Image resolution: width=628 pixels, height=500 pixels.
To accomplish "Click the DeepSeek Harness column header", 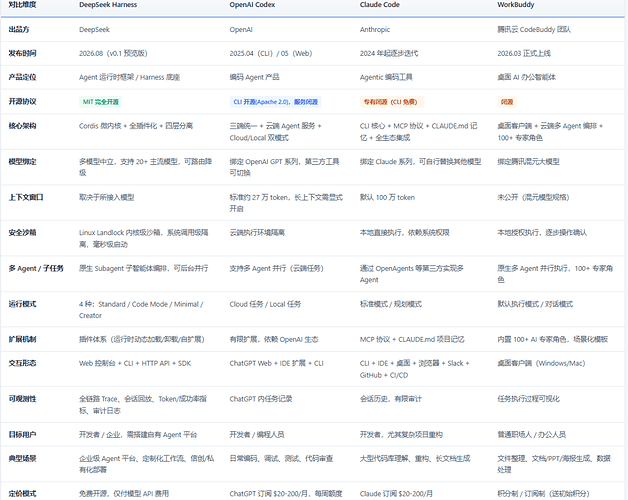I will [x=108, y=5].
